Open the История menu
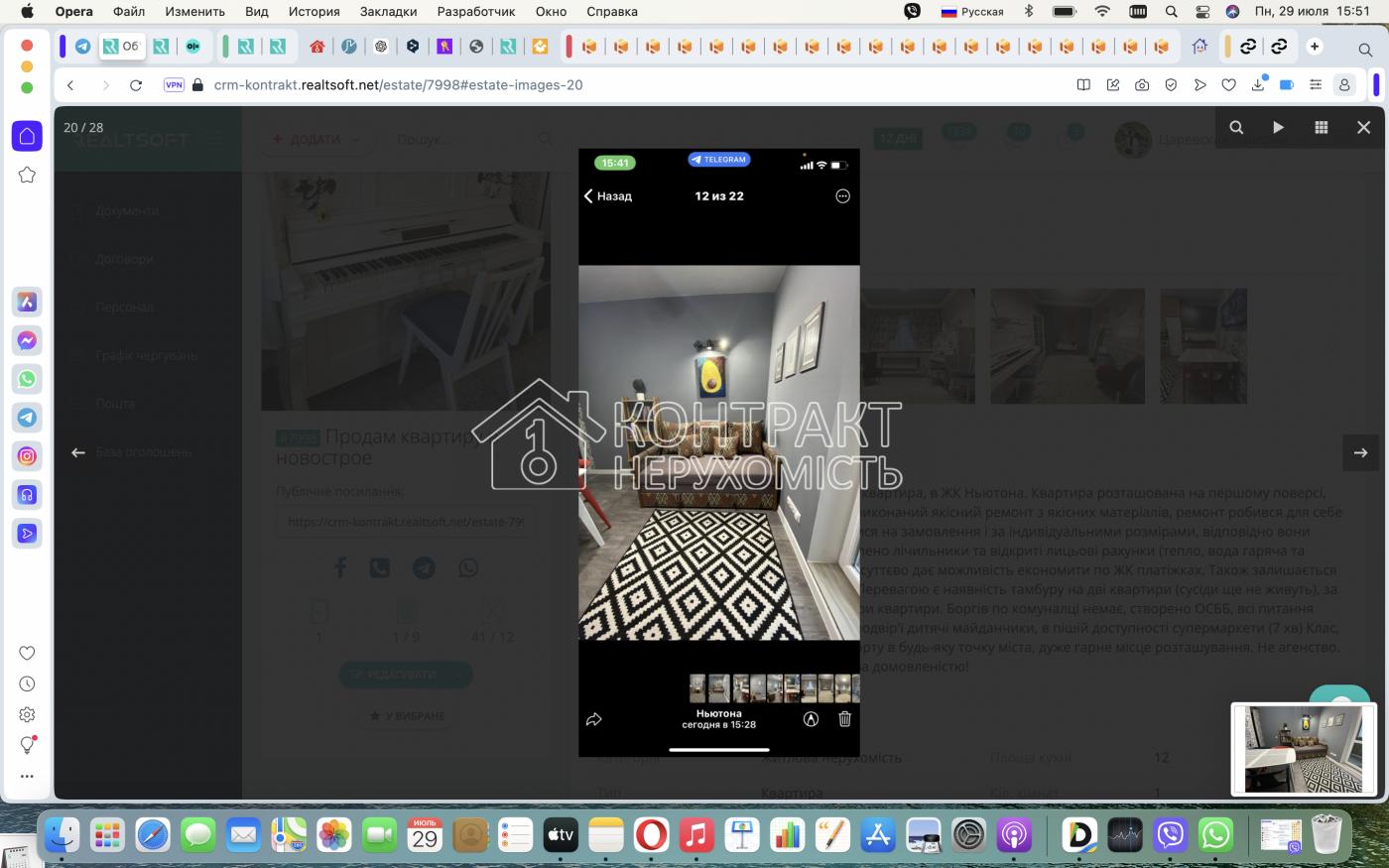Viewport: 1389px width, 868px height. 314,12
